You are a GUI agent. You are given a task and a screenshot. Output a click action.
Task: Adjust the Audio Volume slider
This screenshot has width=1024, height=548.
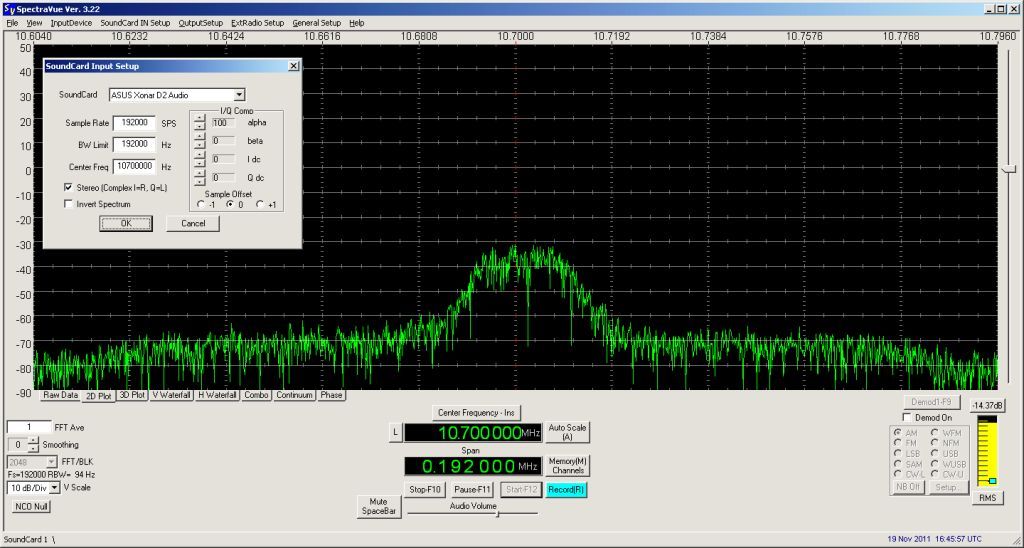pyautogui.click(x=498, y=514)
